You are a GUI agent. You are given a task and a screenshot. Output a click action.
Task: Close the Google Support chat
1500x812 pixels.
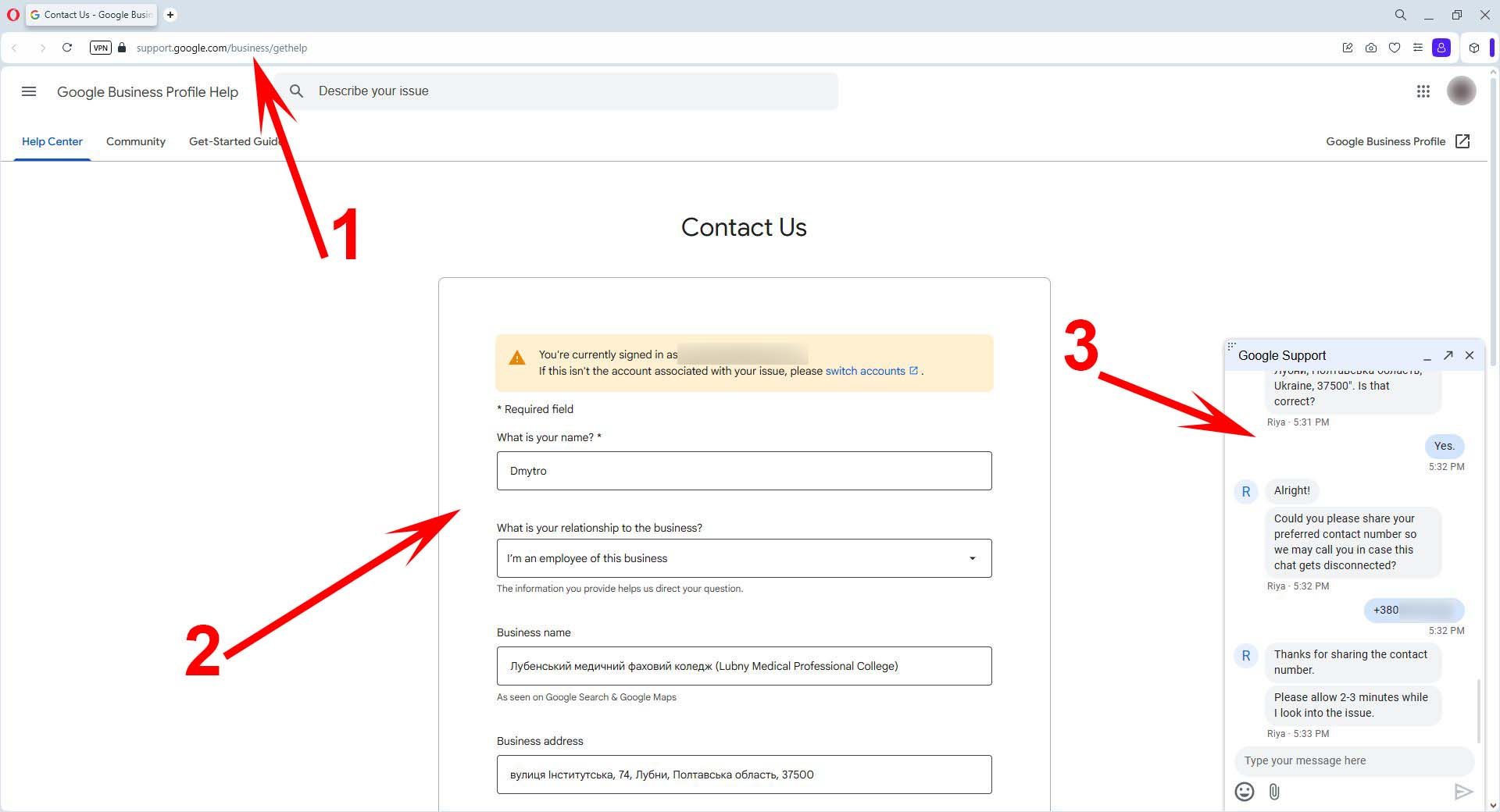click(1470, 355)
